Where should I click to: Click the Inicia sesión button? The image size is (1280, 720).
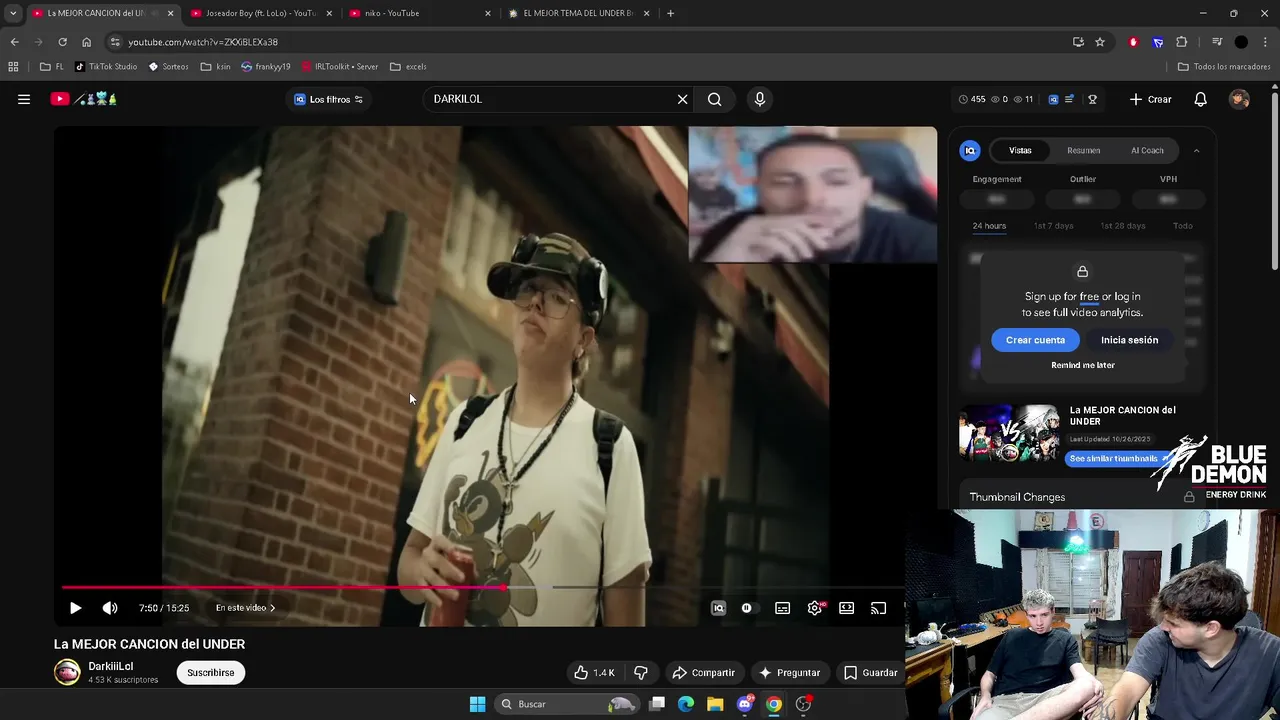point(1130,340)
